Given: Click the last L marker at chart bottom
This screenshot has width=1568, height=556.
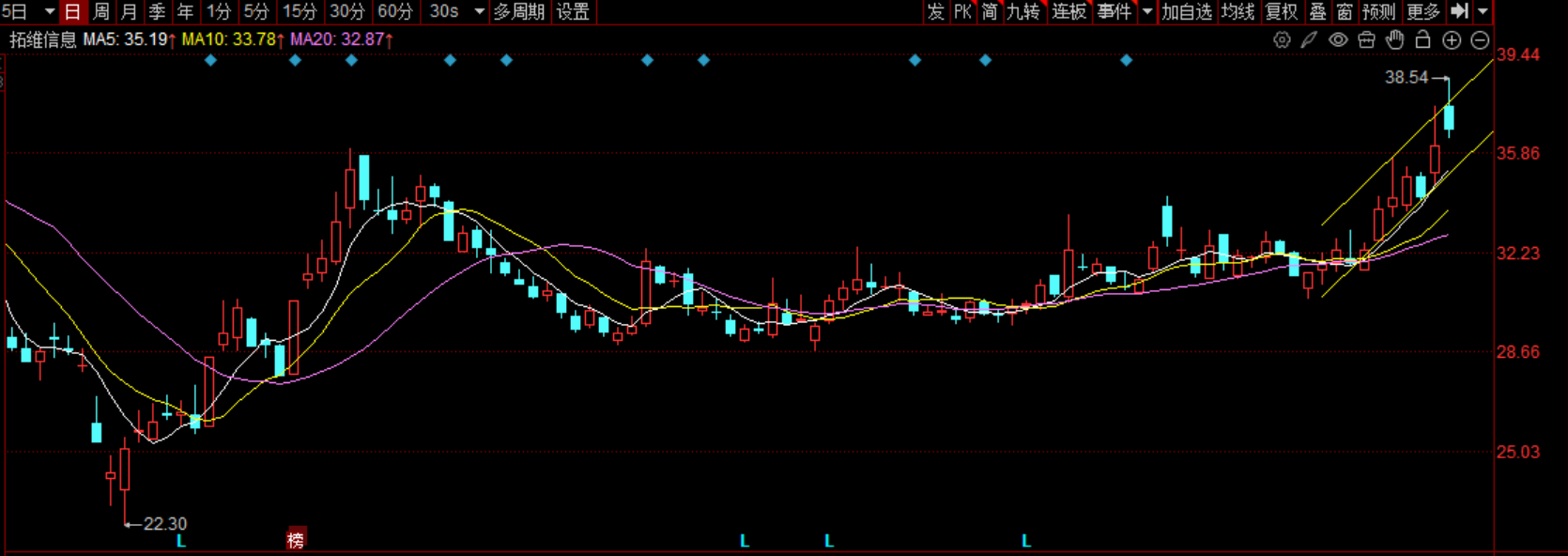Looking at the screenshot, I should 1026,541.
